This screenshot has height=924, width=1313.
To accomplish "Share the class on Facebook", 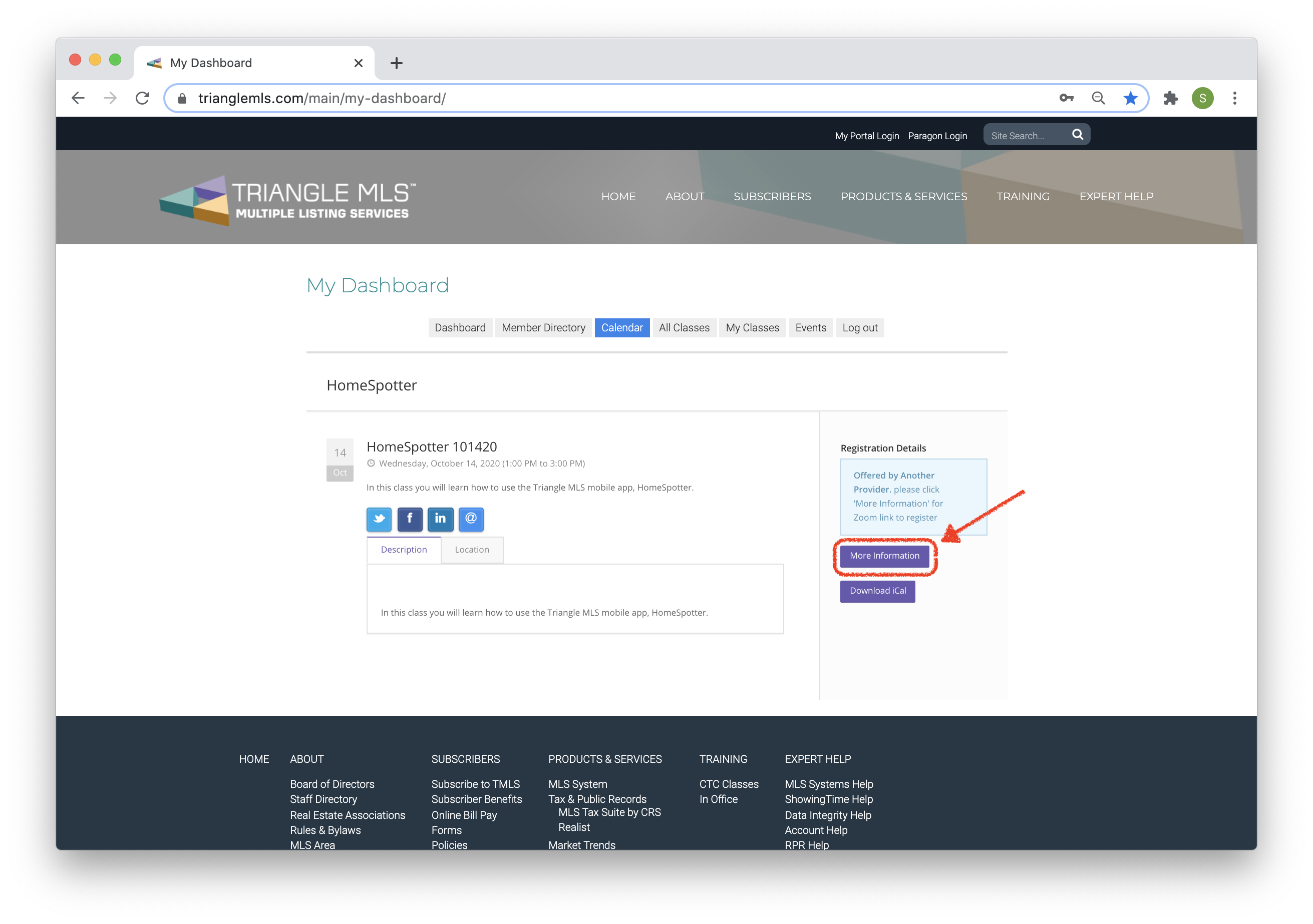I will click(410, 519).
